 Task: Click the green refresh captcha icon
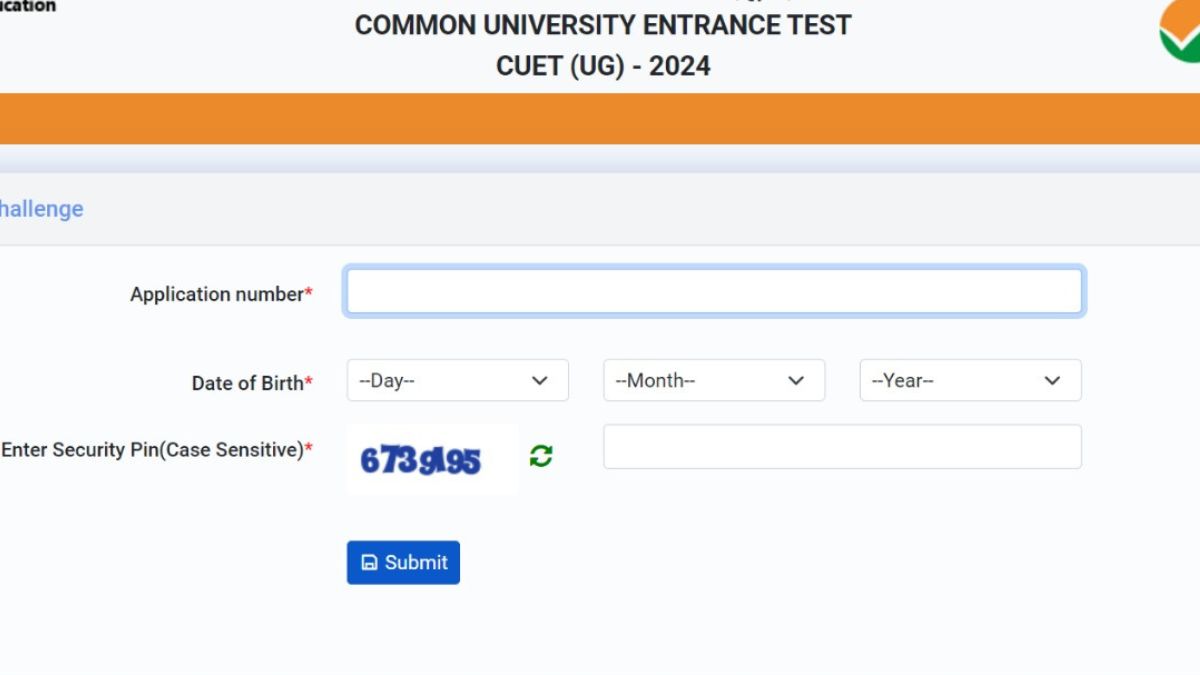pos(541,456)
